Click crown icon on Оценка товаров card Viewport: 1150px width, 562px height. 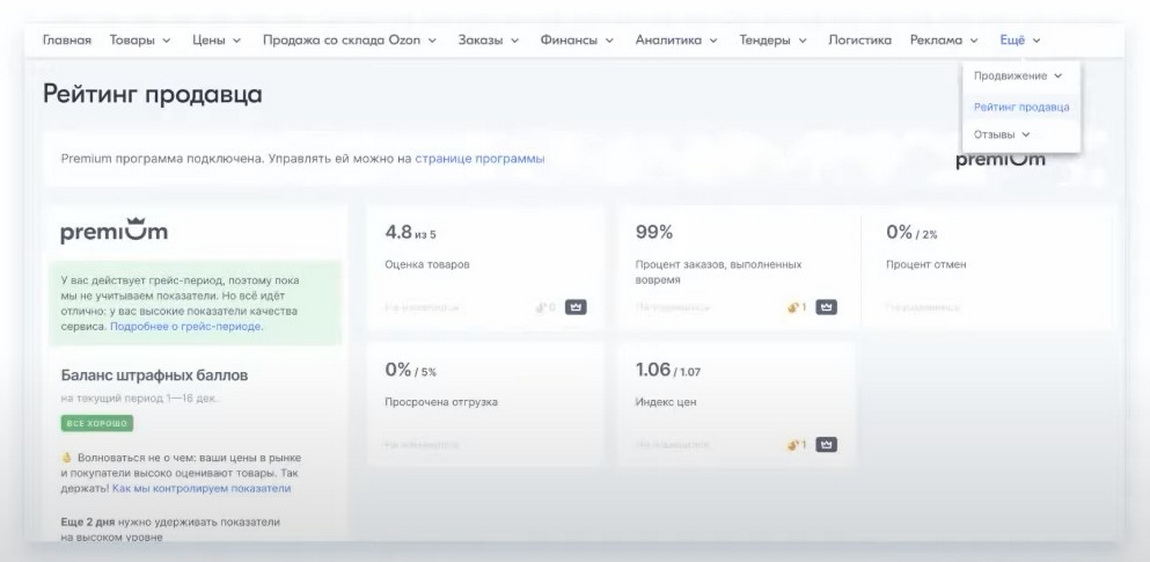click(x=576, y=307)
